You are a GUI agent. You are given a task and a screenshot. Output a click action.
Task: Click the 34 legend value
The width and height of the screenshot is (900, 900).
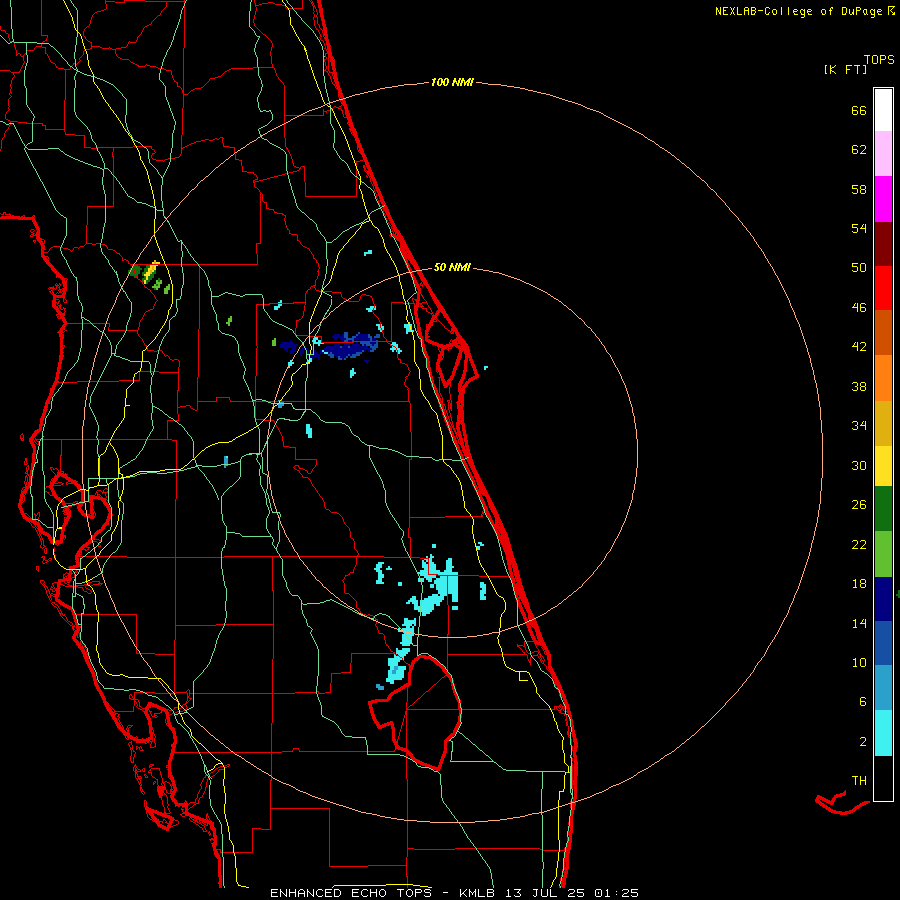859,426
